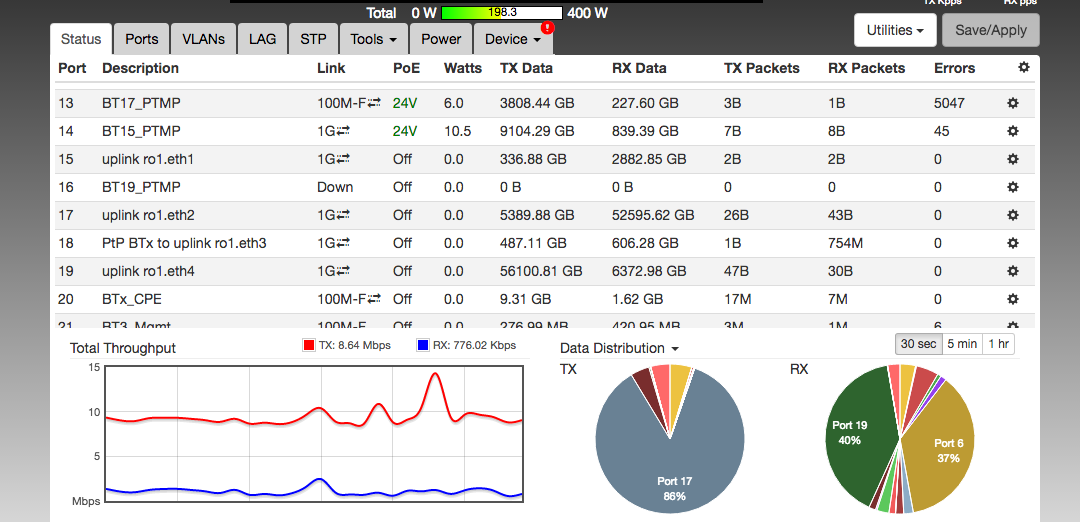Screen dimensions: 1080x522
Task: Open settings gear for port 13 BT17_PTMP
Action: click(x=1012, y=103)
